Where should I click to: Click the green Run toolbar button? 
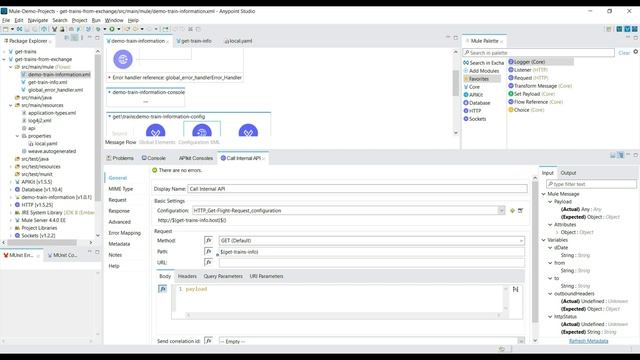[x=111, y=29]
